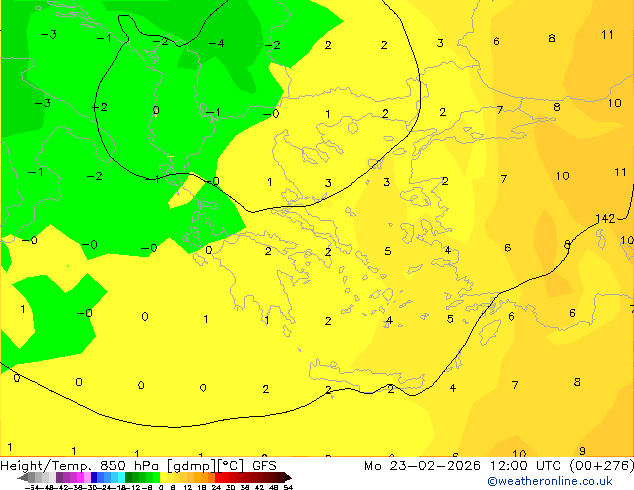Click the dark purple swatch in the legend
The height and width of the screenshot is (490, 634).
(59, 478)
